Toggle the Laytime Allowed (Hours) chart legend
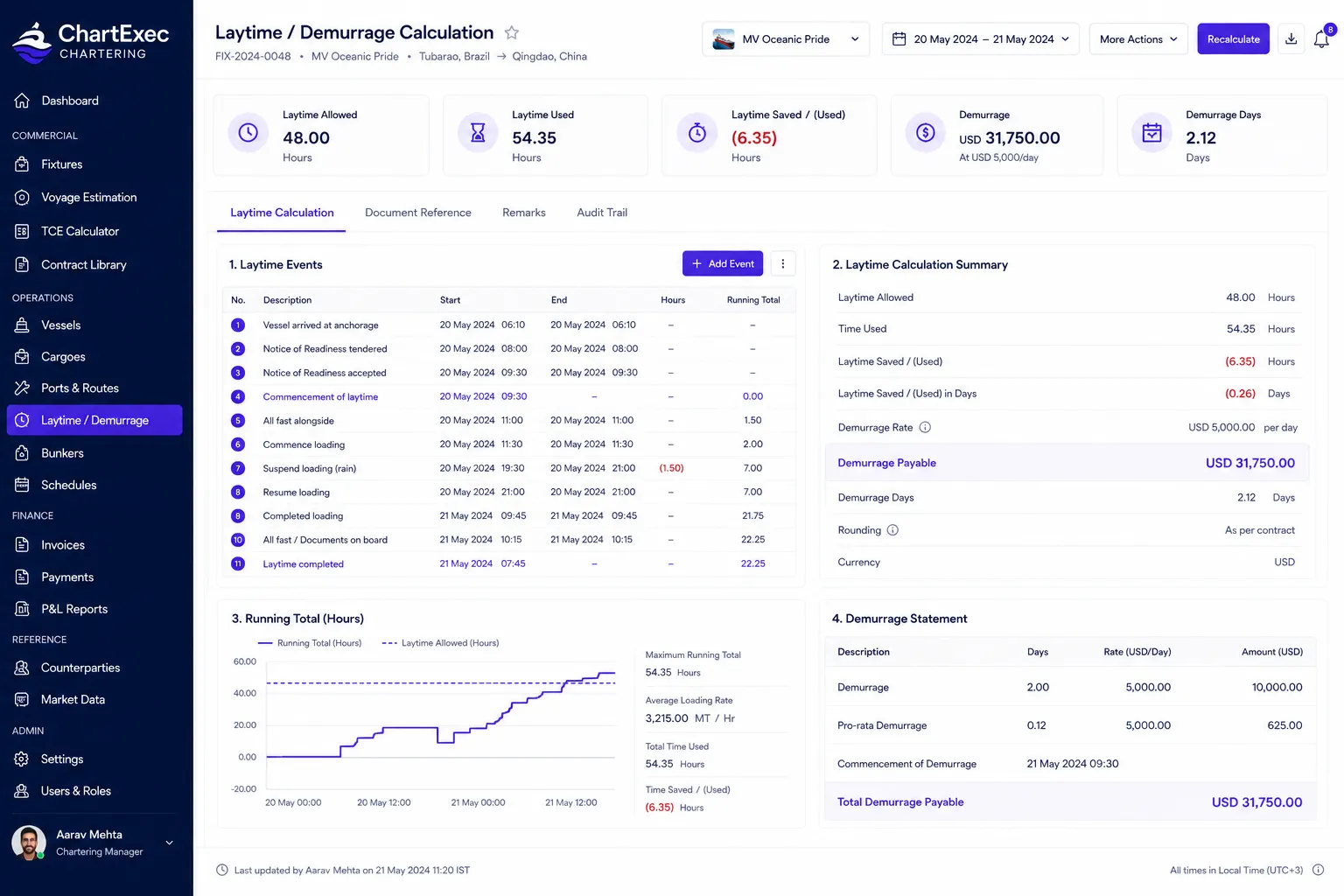 click(440, 643)
